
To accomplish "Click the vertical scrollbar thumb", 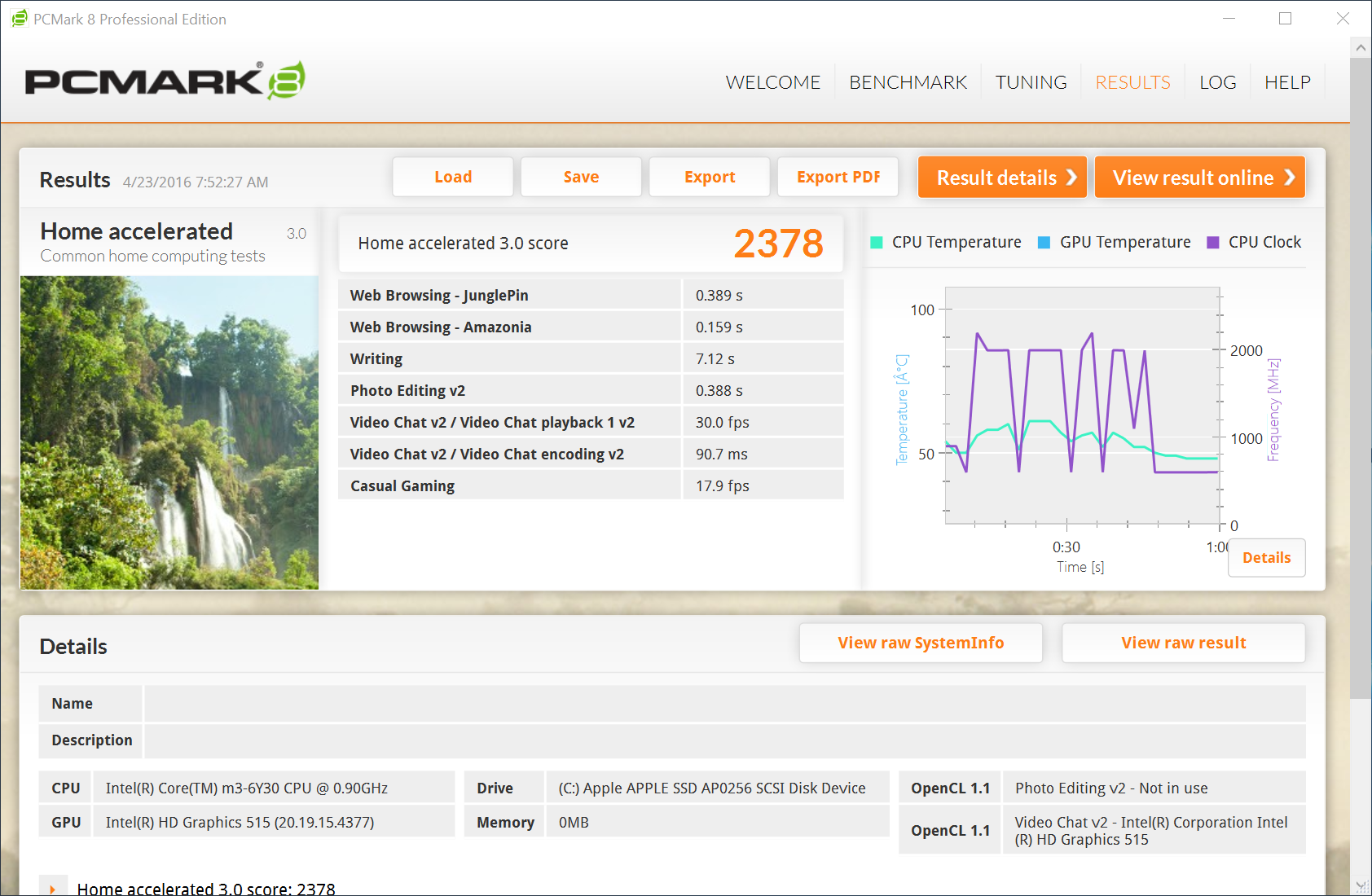I will tap(1361, 379).
